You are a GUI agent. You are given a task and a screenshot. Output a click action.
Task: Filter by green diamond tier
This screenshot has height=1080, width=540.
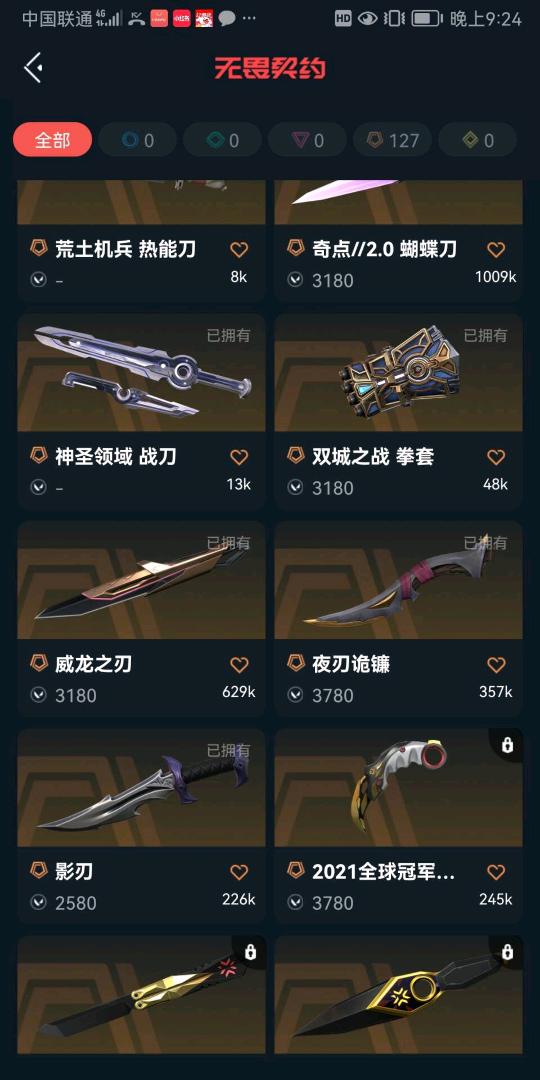[x=222, y=140]
